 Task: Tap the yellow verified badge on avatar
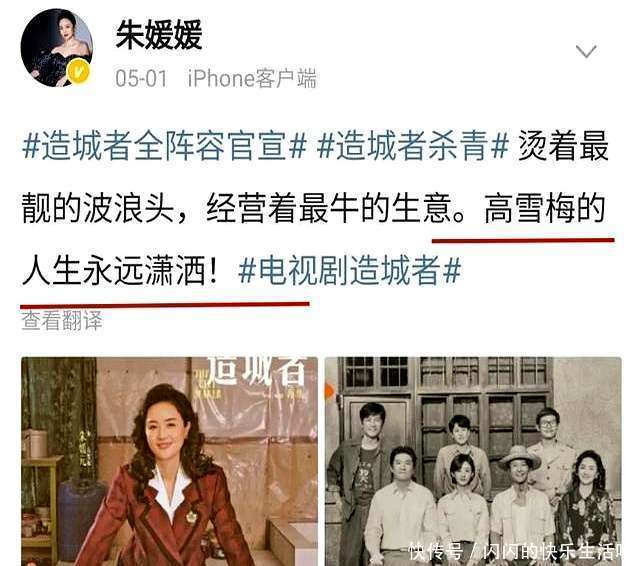point(80,72)
